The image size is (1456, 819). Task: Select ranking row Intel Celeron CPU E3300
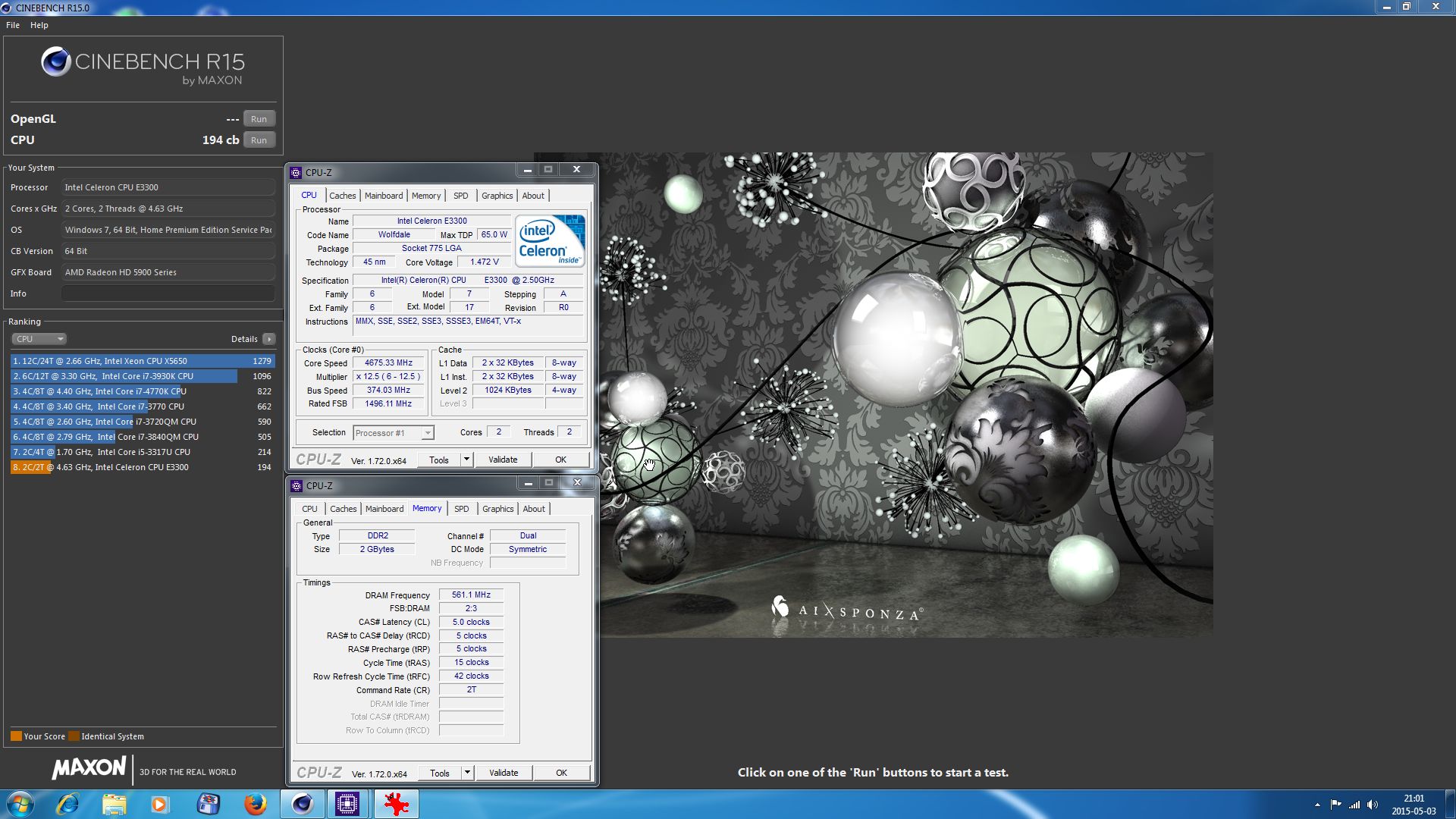[x=142, y=467]
